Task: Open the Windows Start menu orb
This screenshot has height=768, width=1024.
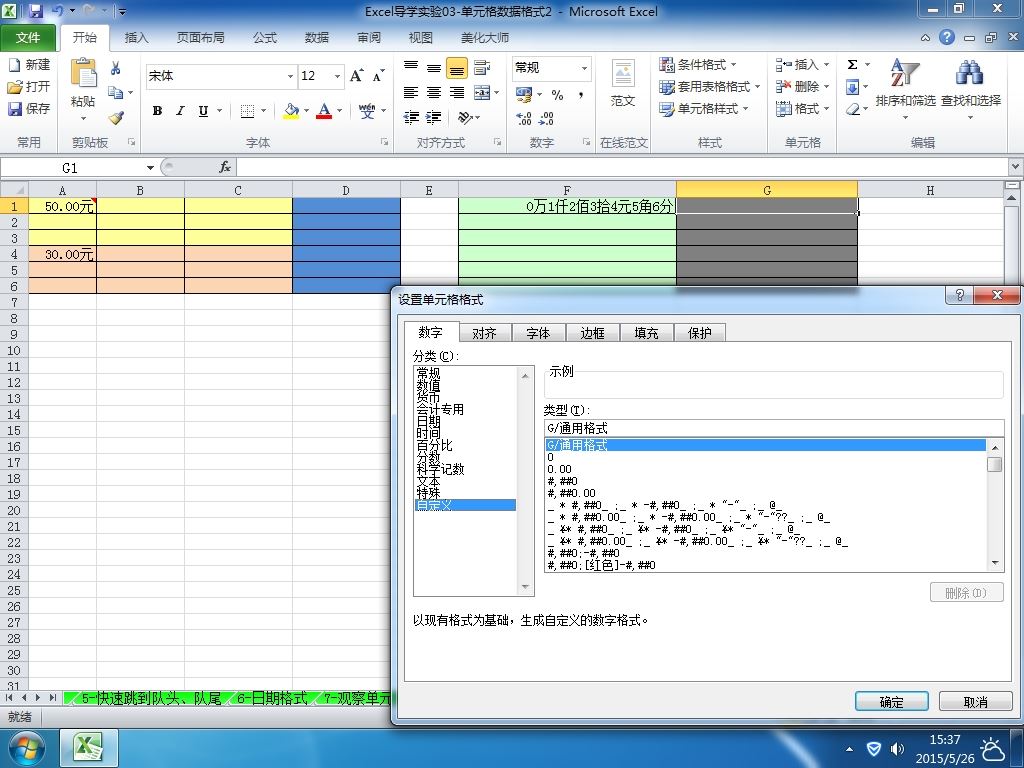Action: tap(25, 748)
